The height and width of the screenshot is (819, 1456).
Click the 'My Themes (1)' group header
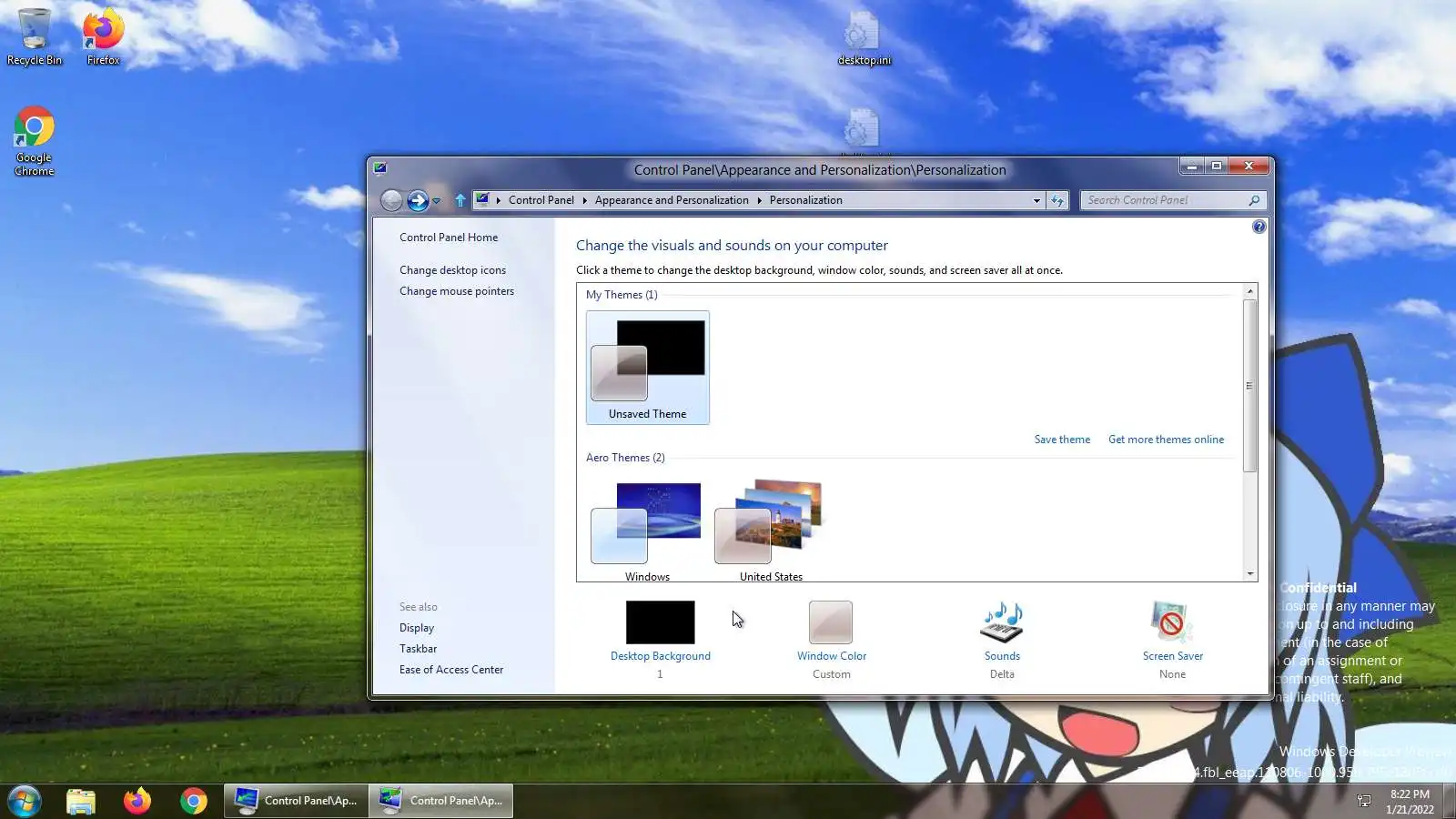pyautogui.click(x=622, y=295)
